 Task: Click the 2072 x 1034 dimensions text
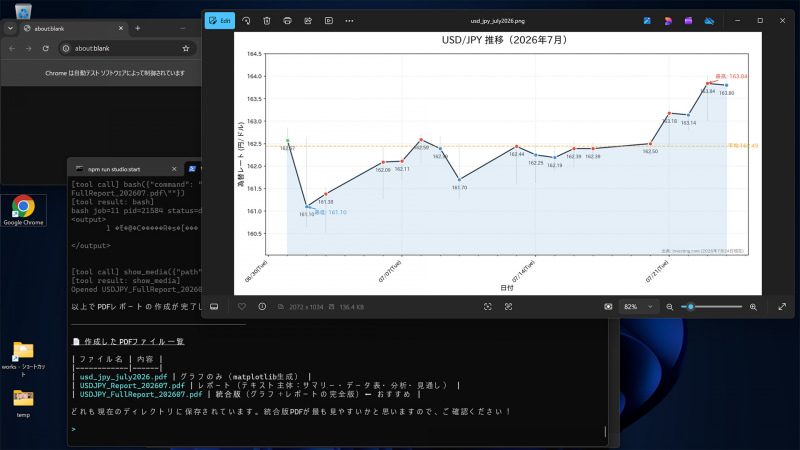point(306,307)
